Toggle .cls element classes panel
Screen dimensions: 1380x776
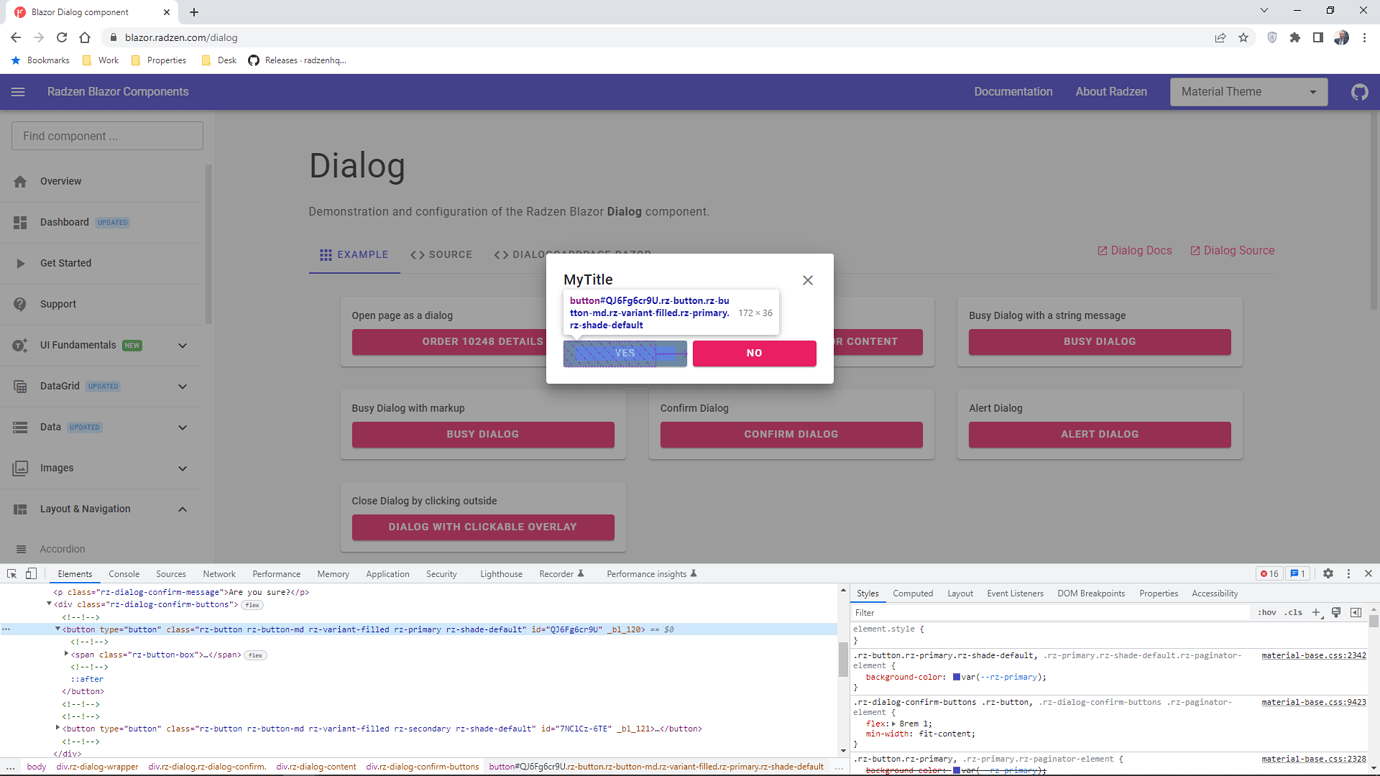[1293, 612]
